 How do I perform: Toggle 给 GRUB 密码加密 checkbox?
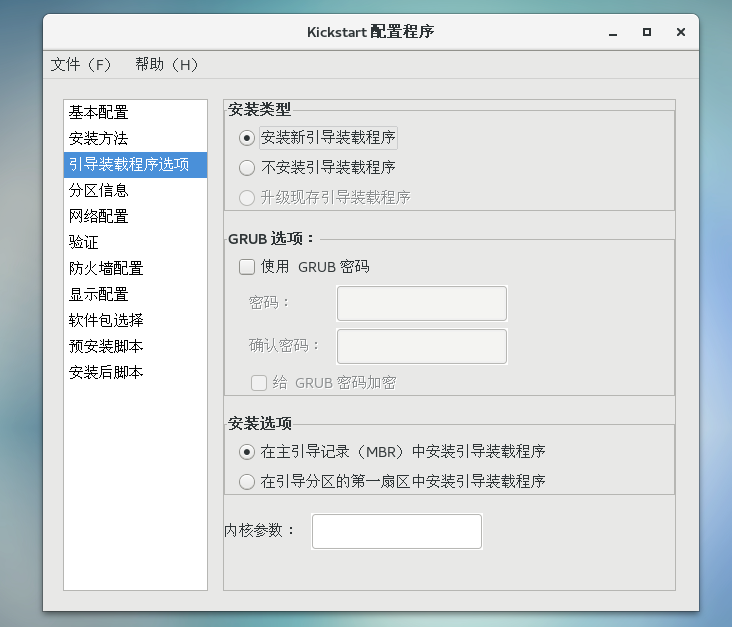pos(259,383)
